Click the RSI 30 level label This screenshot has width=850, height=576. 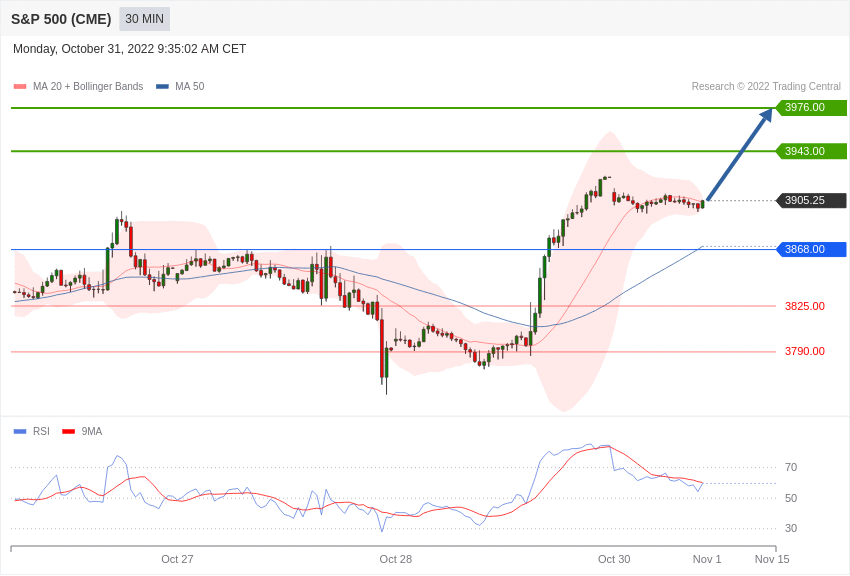pyautogui.click(x=791, y=528)
